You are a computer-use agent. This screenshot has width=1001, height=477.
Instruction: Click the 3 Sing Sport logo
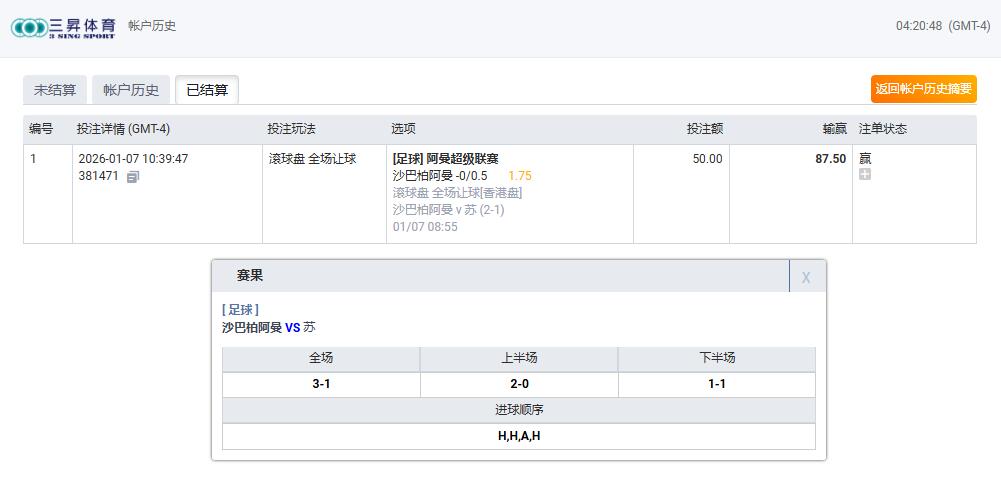(63, 27)
